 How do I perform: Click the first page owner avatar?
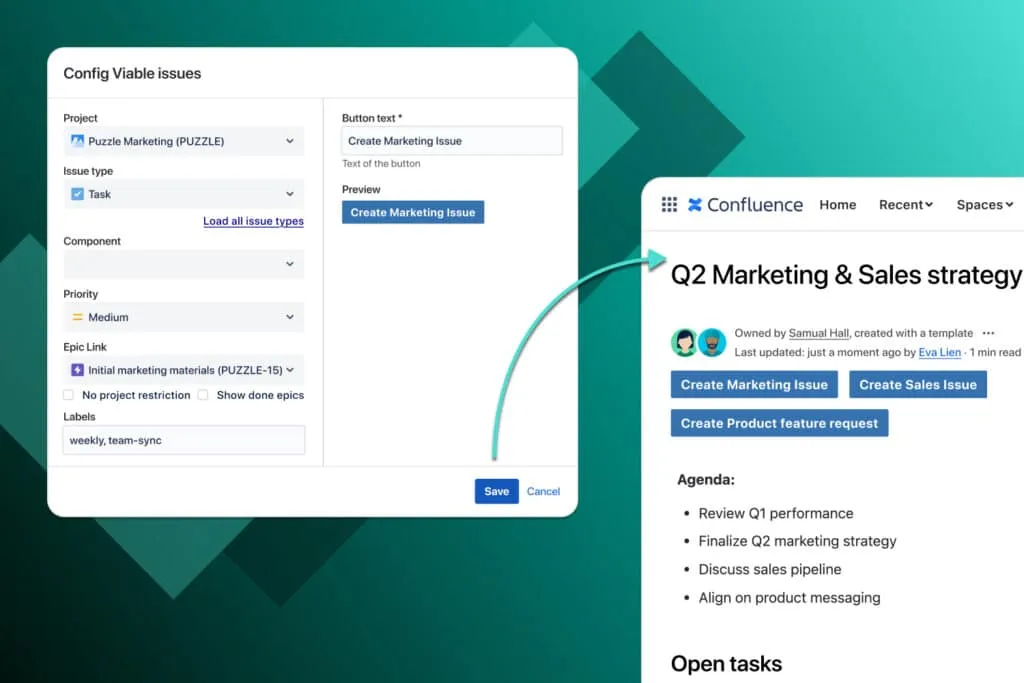[x=684, y=342]
